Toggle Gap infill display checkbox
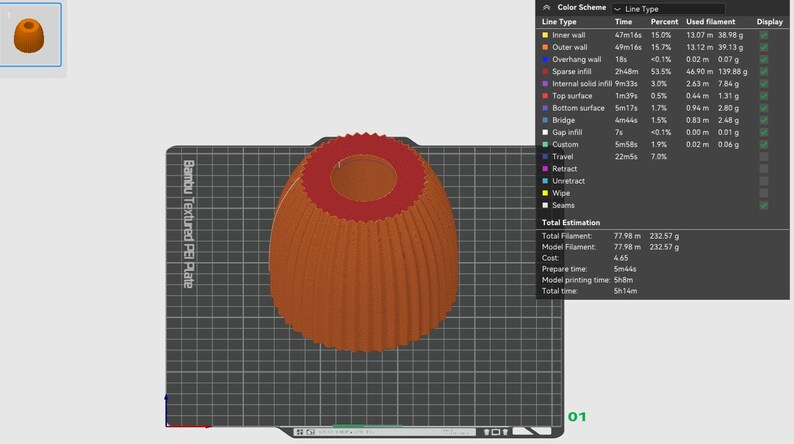Screen dimensions: 794x444 (764, 133)
